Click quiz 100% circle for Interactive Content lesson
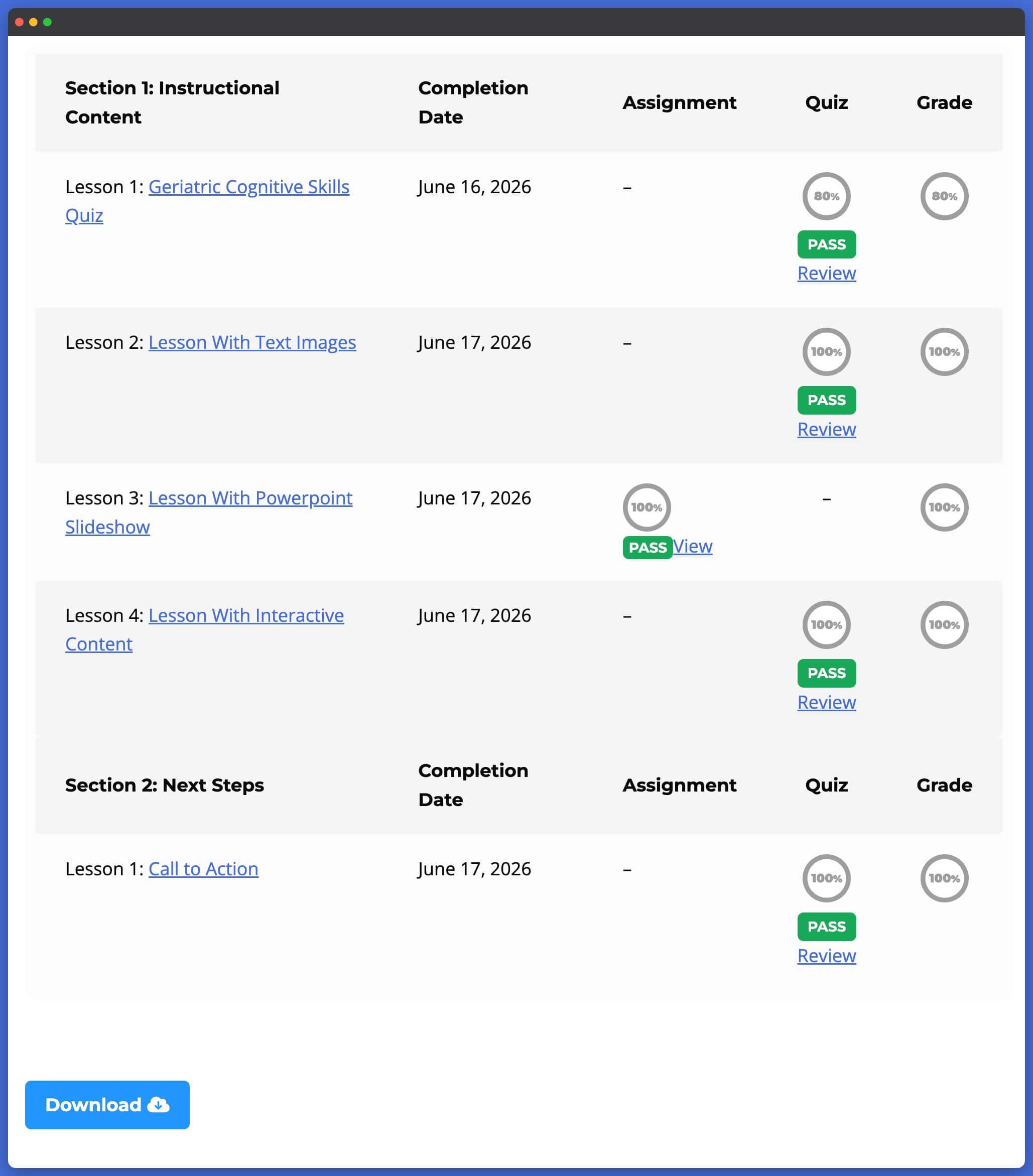Image resolution: width=1033 pixels, height=1176 pixels. click(x=826, y=625)
